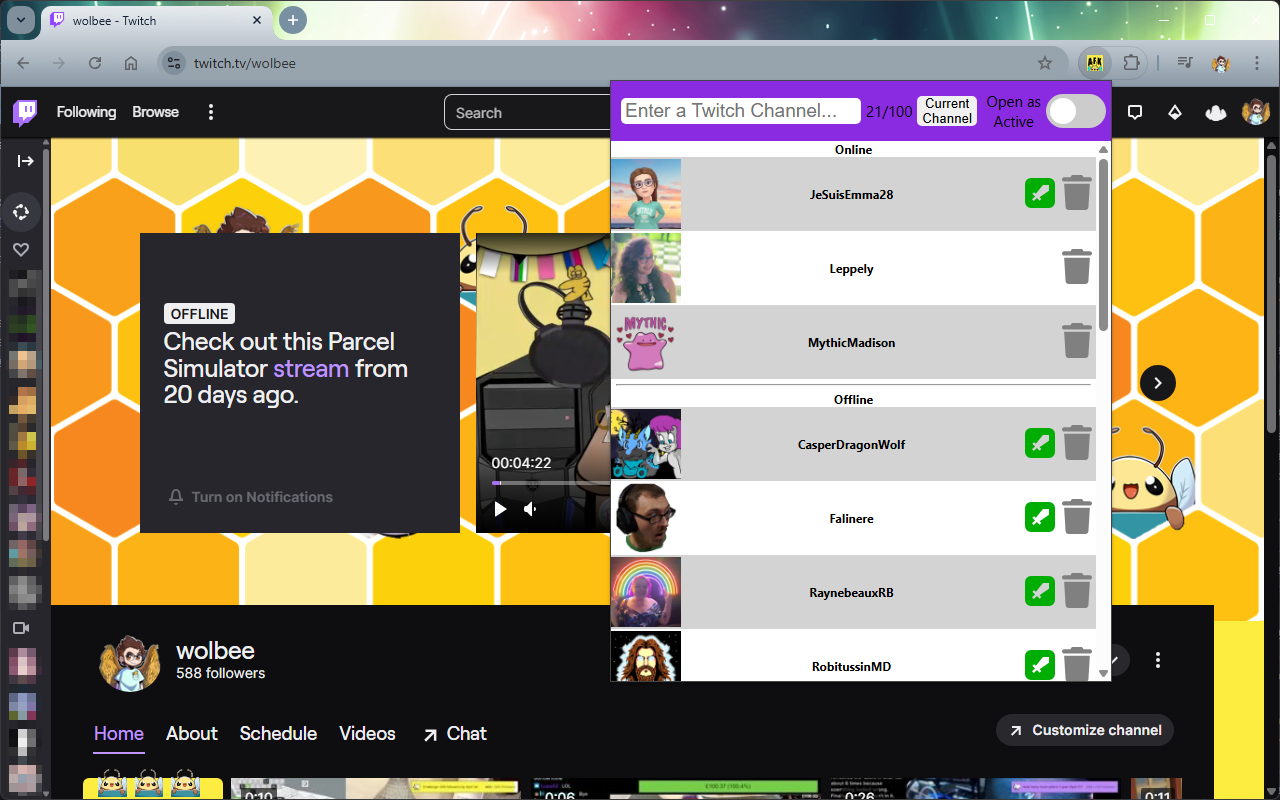Open the Chrome extensions puzzle icon
Screen dimensions: 1280x800
point(1131,63)
